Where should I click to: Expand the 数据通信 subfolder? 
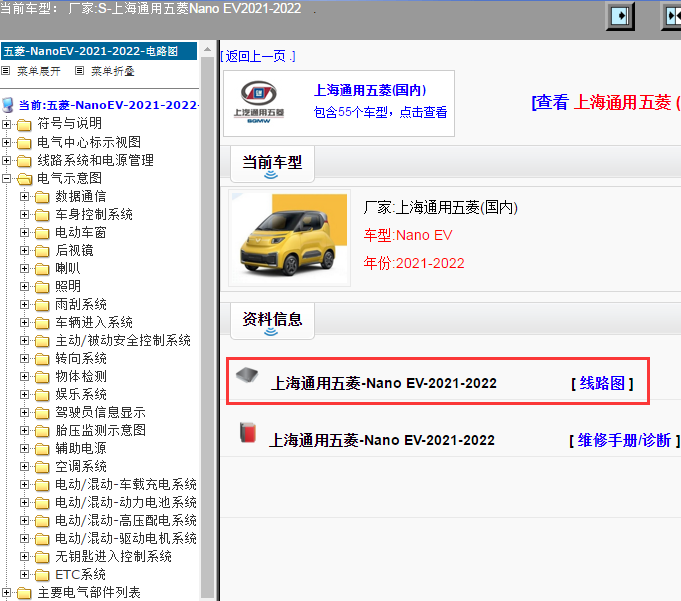[x=24, y=196]
